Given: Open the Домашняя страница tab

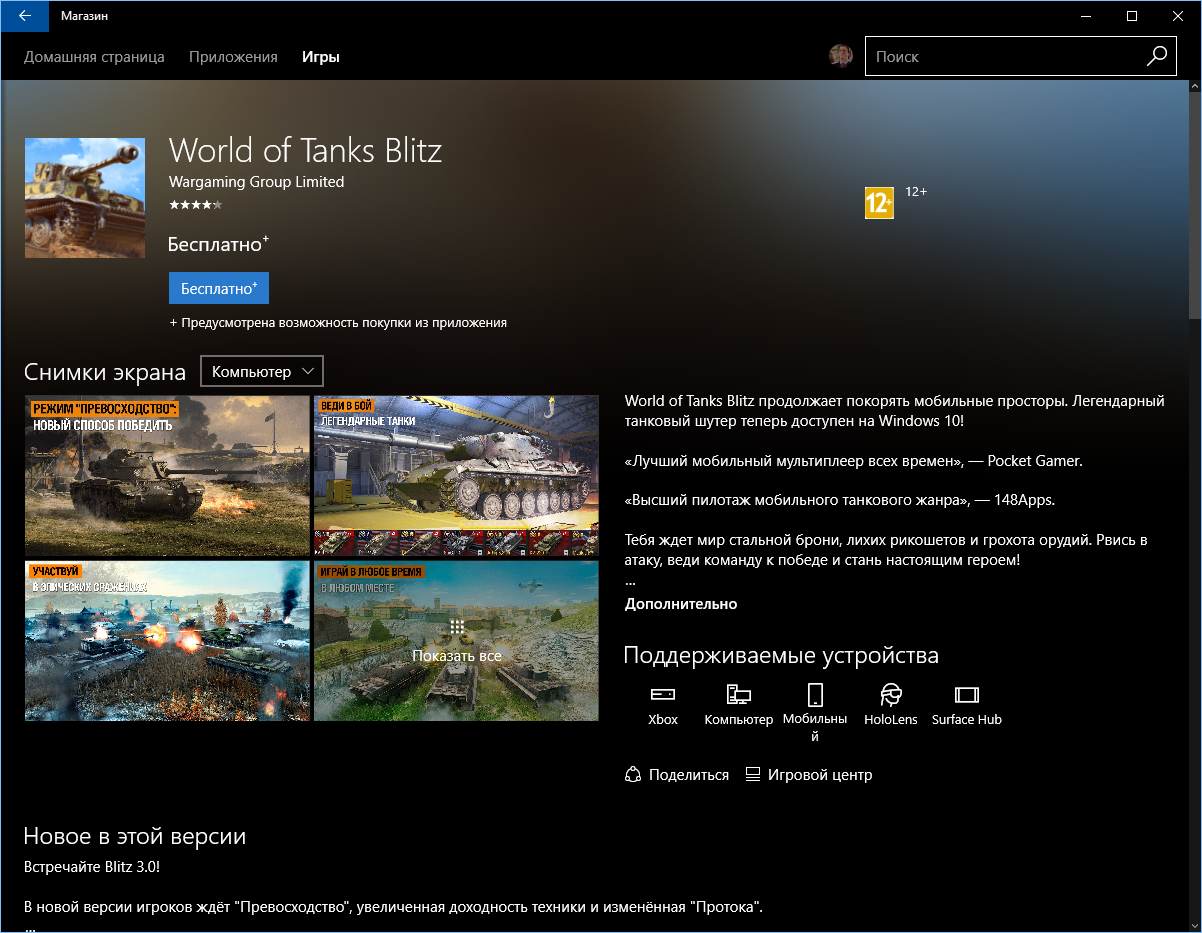Looking at the screenshot, I should (94, 57).
